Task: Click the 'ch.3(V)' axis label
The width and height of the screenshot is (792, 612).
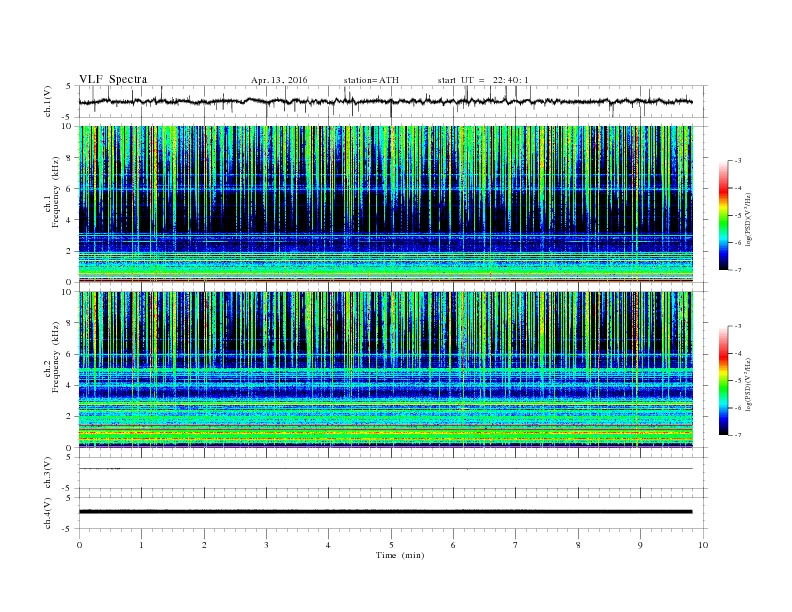Action: [48, 473]
